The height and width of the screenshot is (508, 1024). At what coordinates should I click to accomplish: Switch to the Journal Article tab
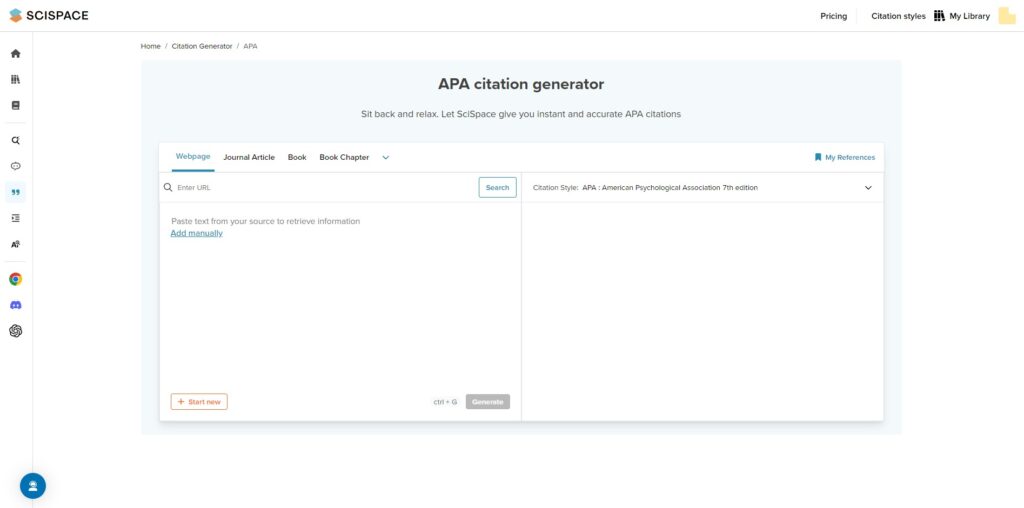(x=249, y=157)
